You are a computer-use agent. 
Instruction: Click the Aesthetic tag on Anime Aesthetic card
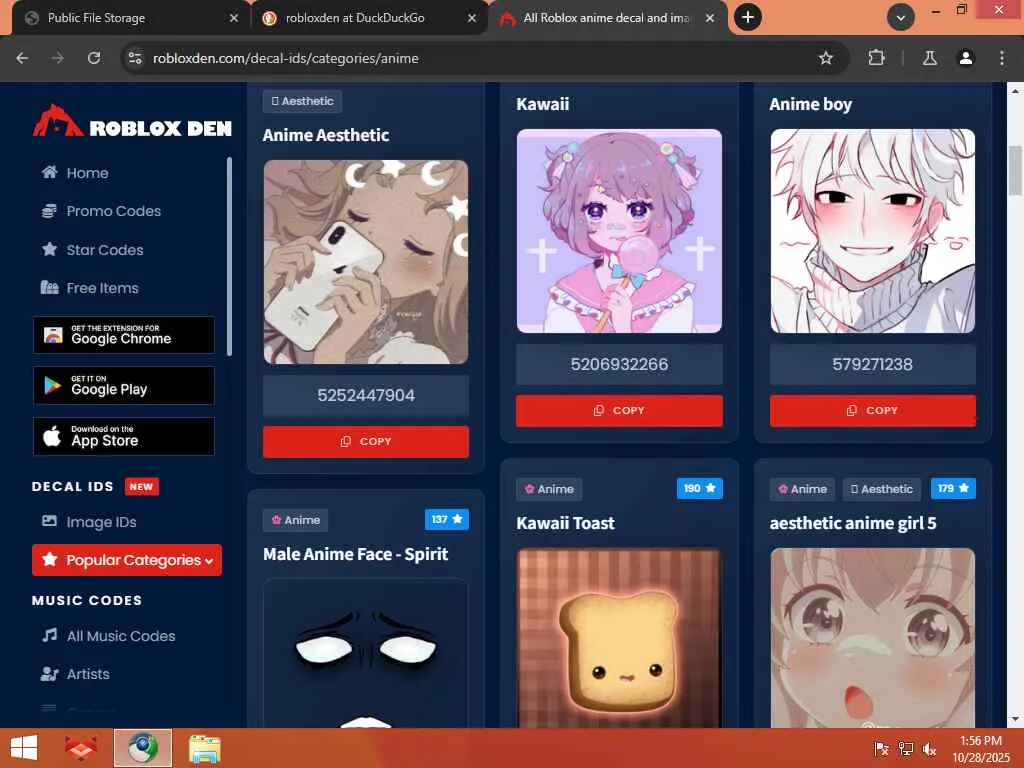pyautogui.click(x=302, y=101)
